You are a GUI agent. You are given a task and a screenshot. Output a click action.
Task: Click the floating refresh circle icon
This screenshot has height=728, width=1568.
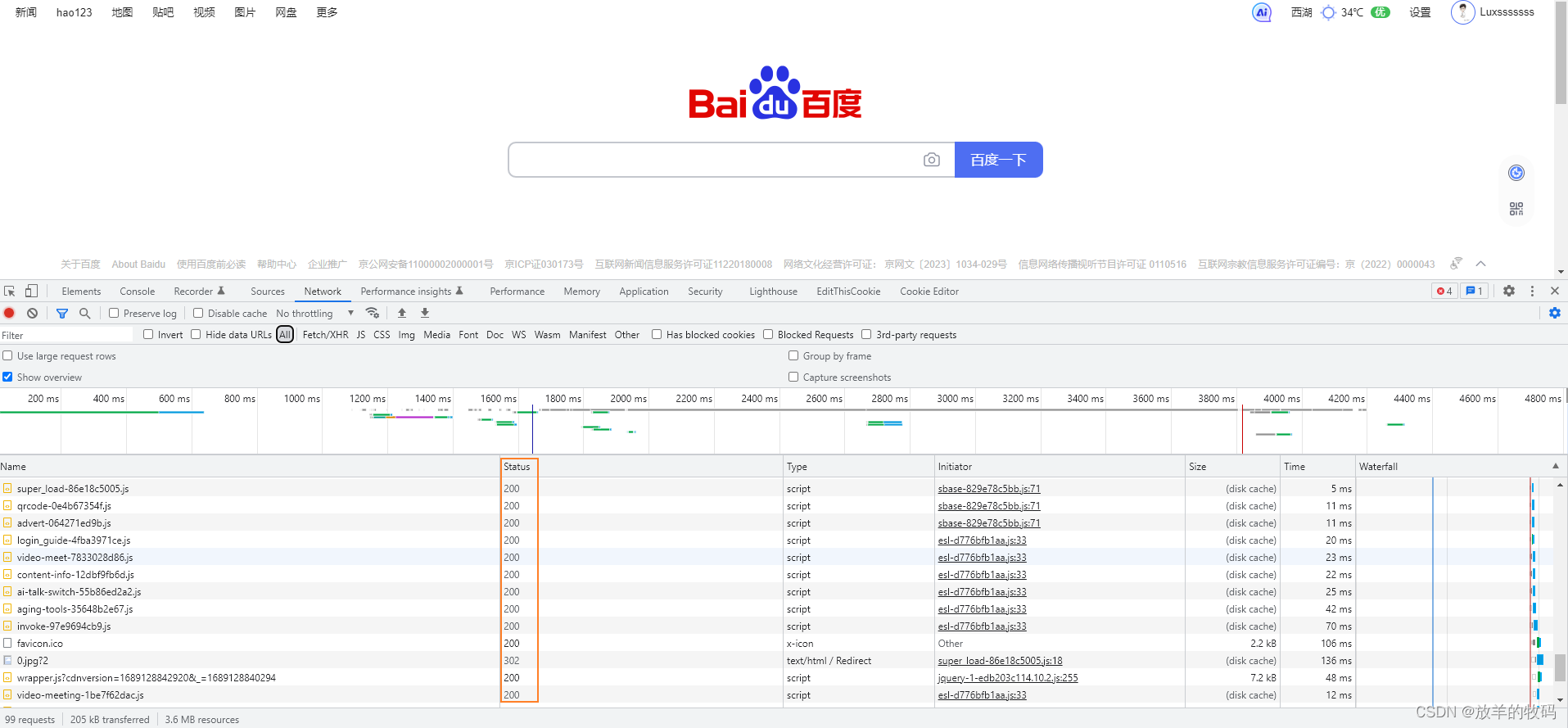pyautogui.click(x=1516, y=173)
